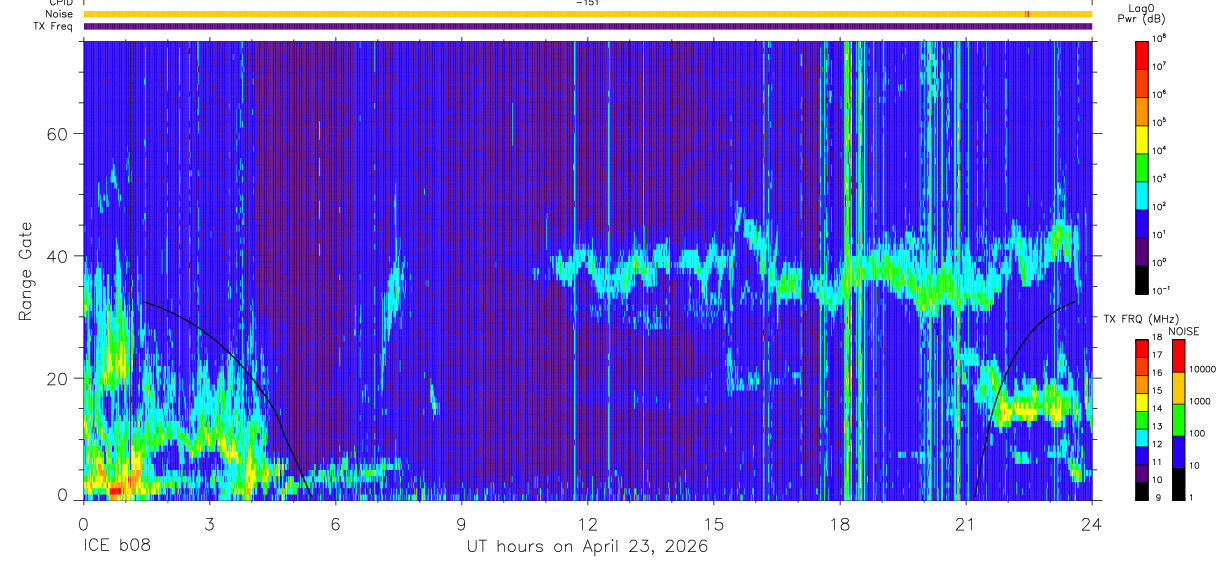
Task: Click the x-axis tick label '15'
Action: click(x=713, y=523)
